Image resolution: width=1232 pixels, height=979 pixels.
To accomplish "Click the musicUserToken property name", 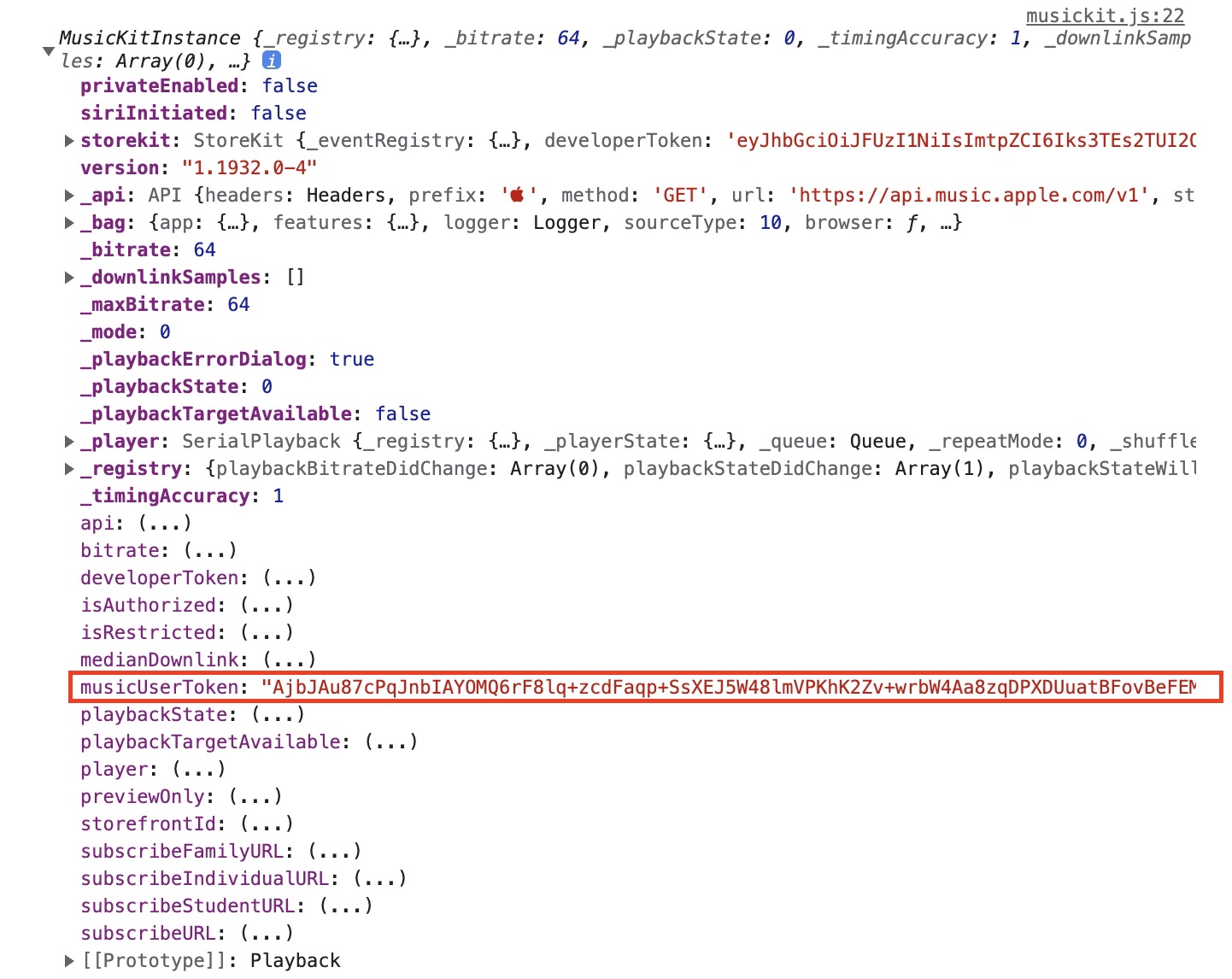I will pos(159,687).
